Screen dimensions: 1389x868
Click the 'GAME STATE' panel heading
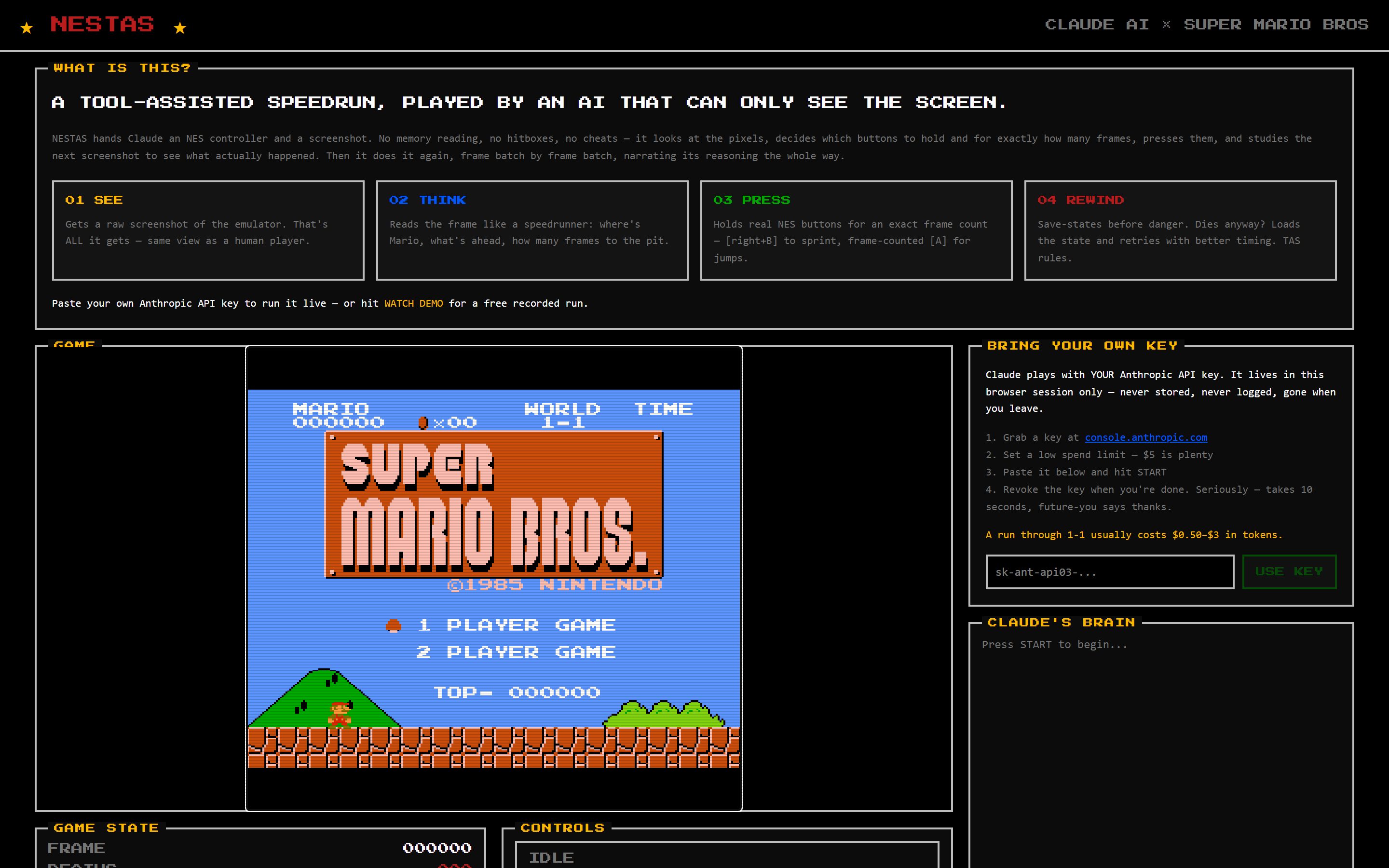click(x=106, y=828)
